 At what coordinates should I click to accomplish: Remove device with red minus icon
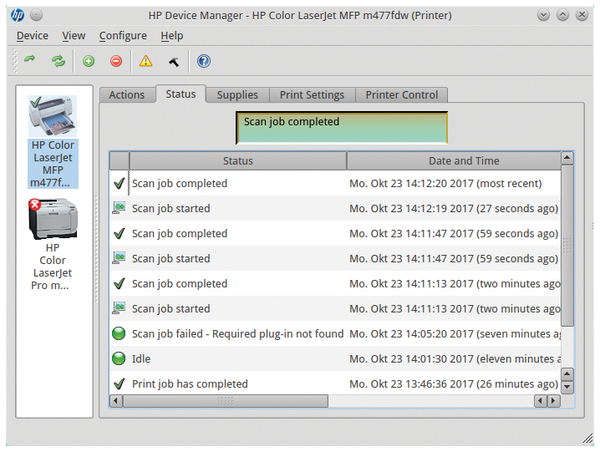pyautogui.click(x=116, y=61)
